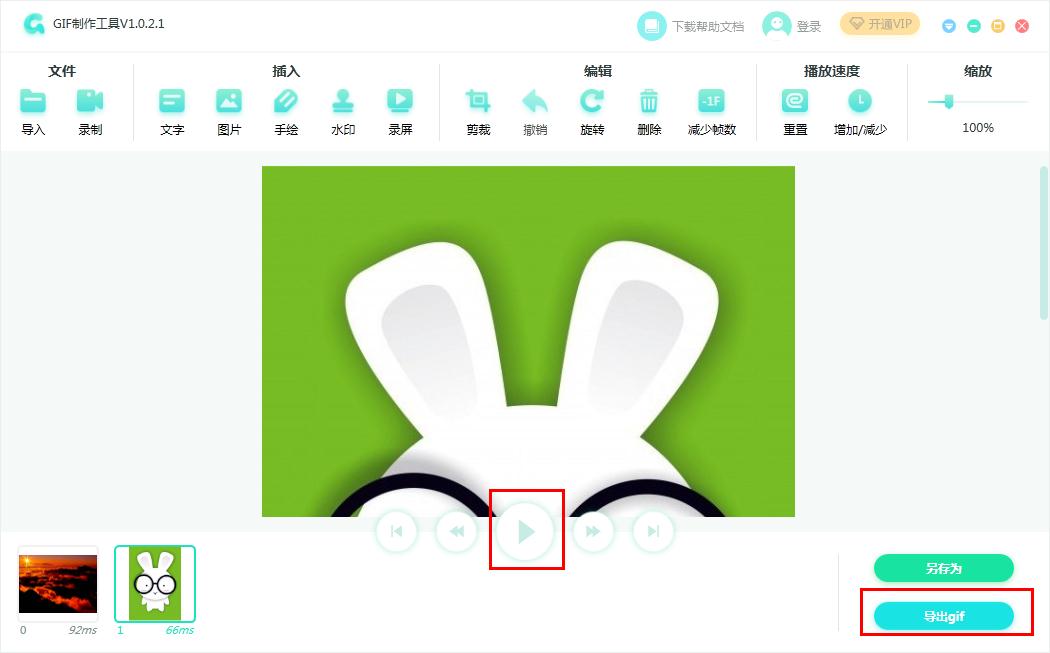Click the 删除 delete frame icon
The image size is (1050, 653).
[649, 107]
